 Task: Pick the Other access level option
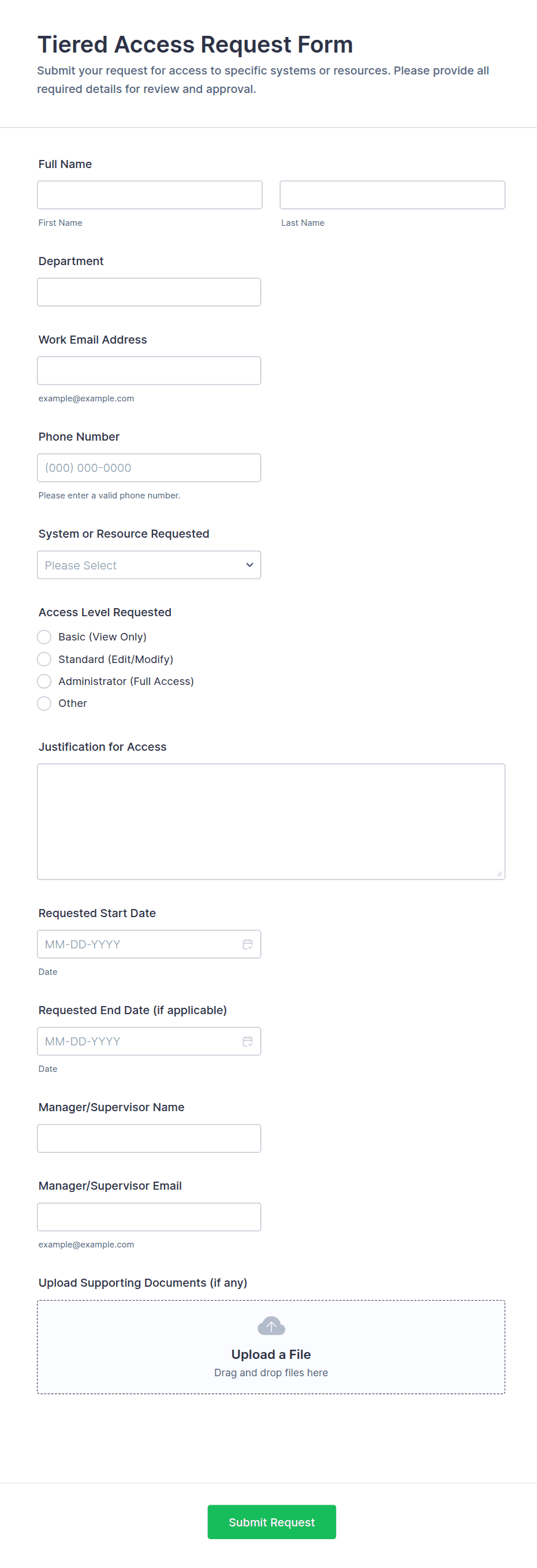coord(44,703)
